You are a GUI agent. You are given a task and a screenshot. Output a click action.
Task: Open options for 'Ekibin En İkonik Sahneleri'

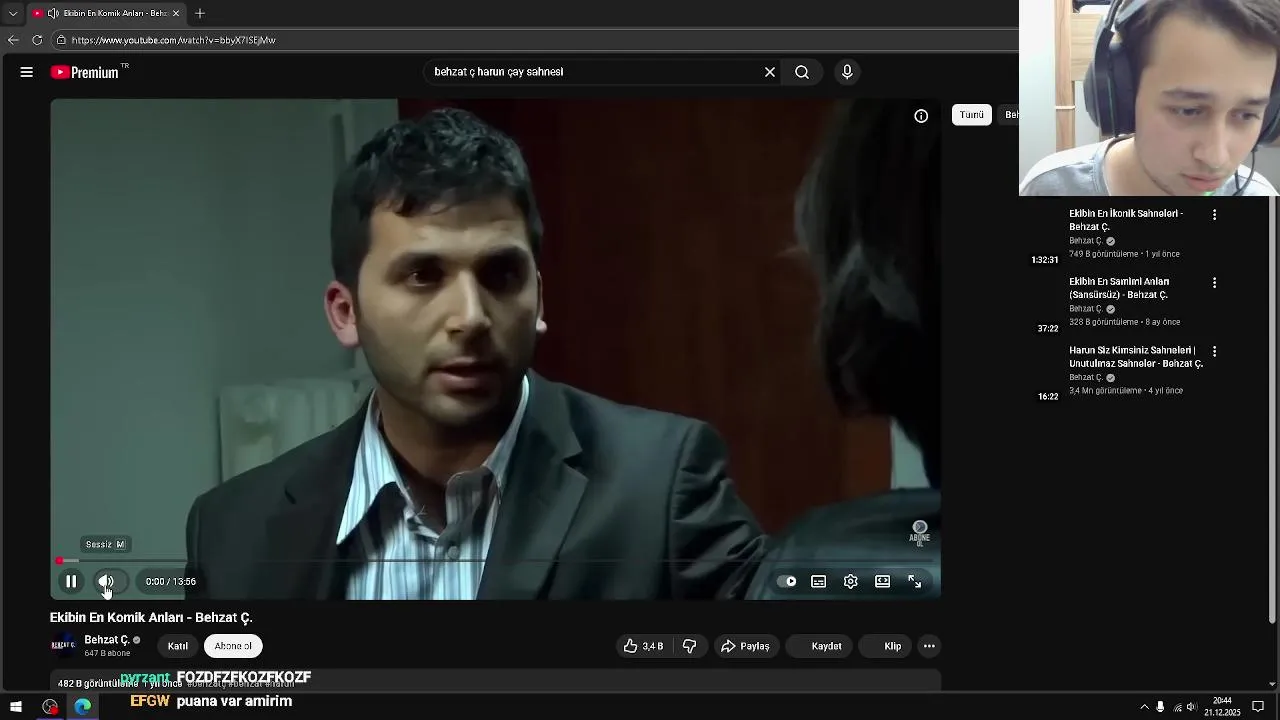pos(1214,215)
